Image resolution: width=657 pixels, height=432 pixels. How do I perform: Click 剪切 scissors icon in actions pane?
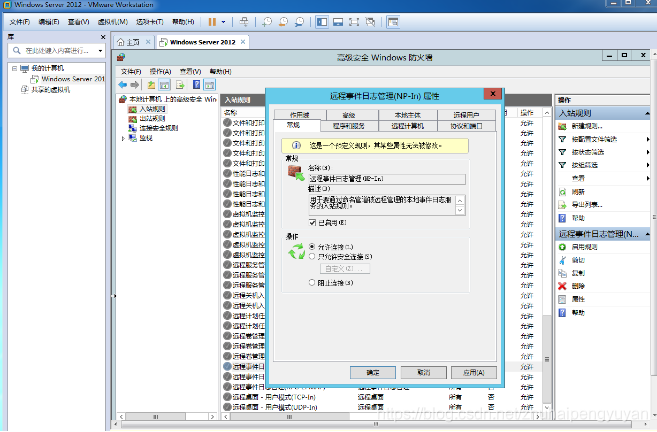coord(562,260)
